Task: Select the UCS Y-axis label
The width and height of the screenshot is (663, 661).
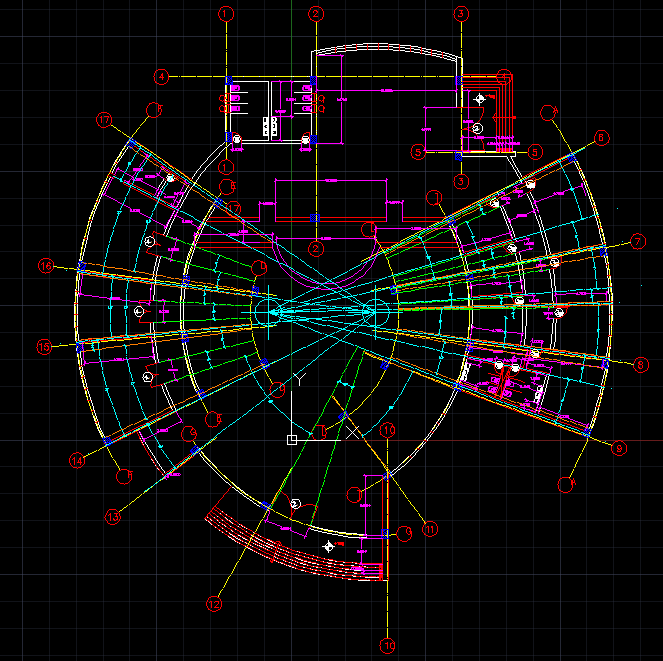Action: (299, 379)
